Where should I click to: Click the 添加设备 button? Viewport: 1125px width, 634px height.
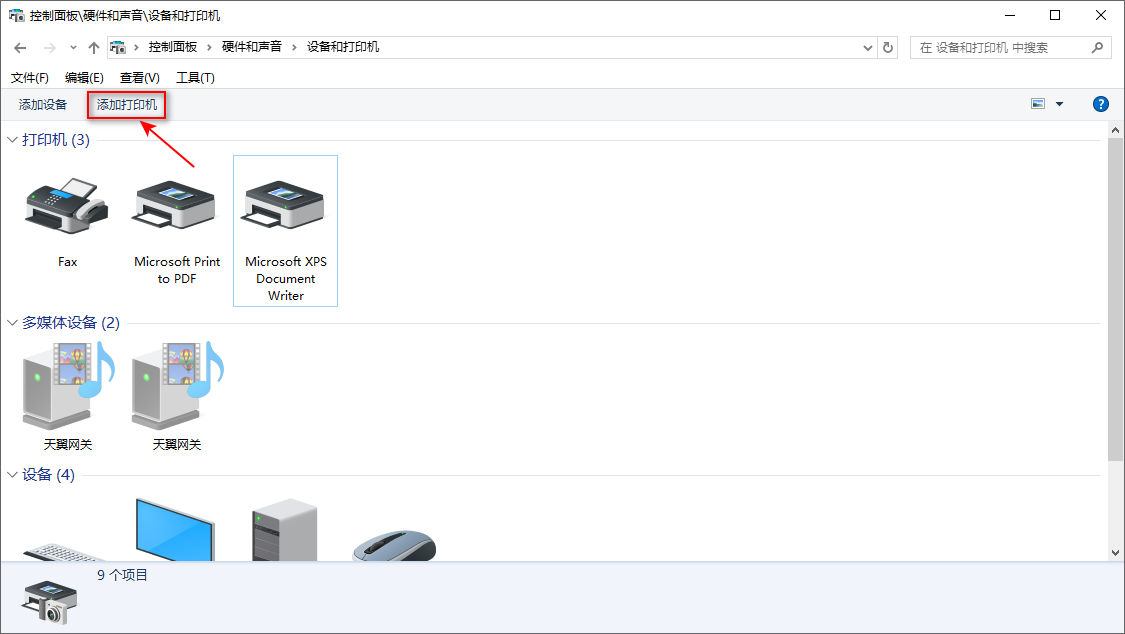tap(43, 105)
